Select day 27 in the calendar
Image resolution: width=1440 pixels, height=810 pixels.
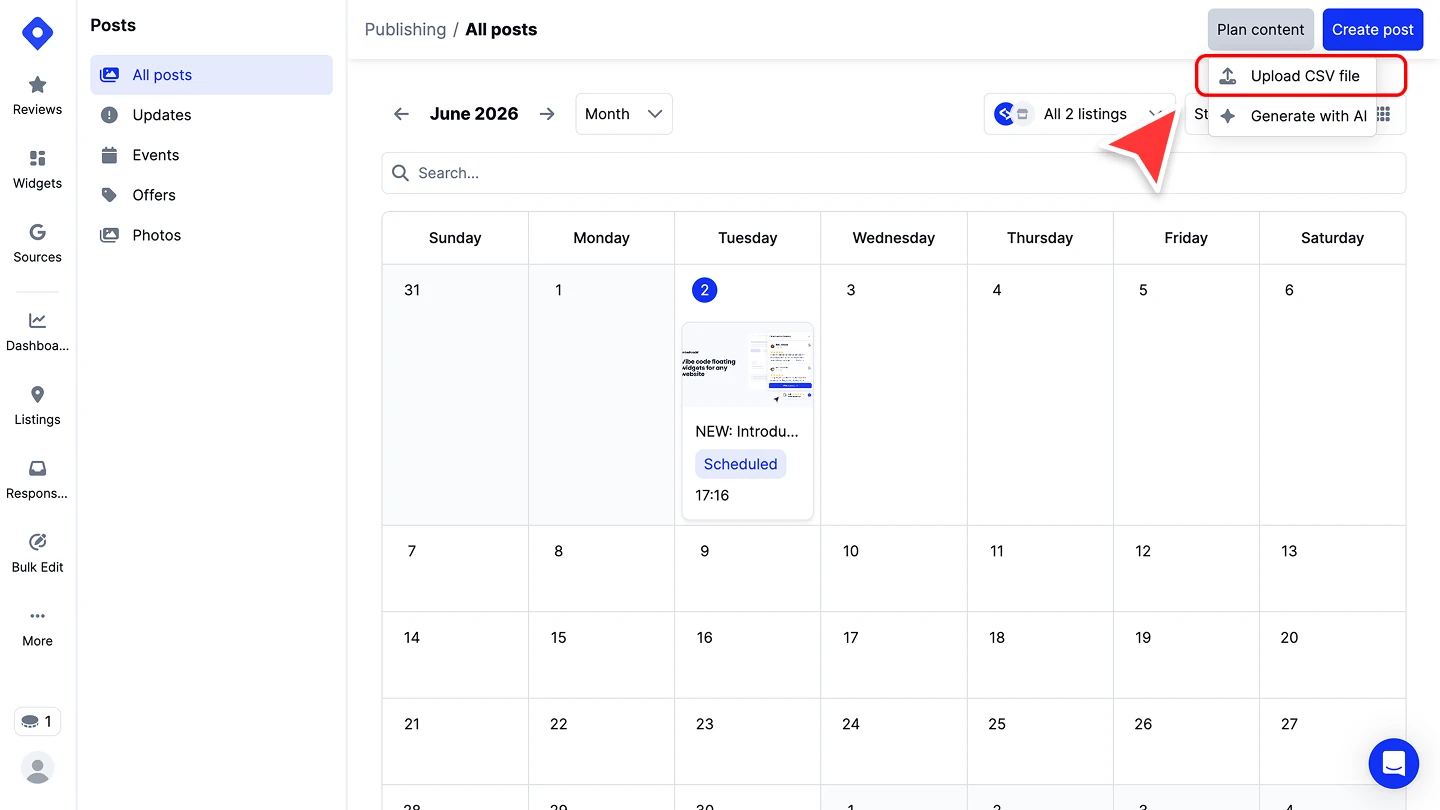1289,724
